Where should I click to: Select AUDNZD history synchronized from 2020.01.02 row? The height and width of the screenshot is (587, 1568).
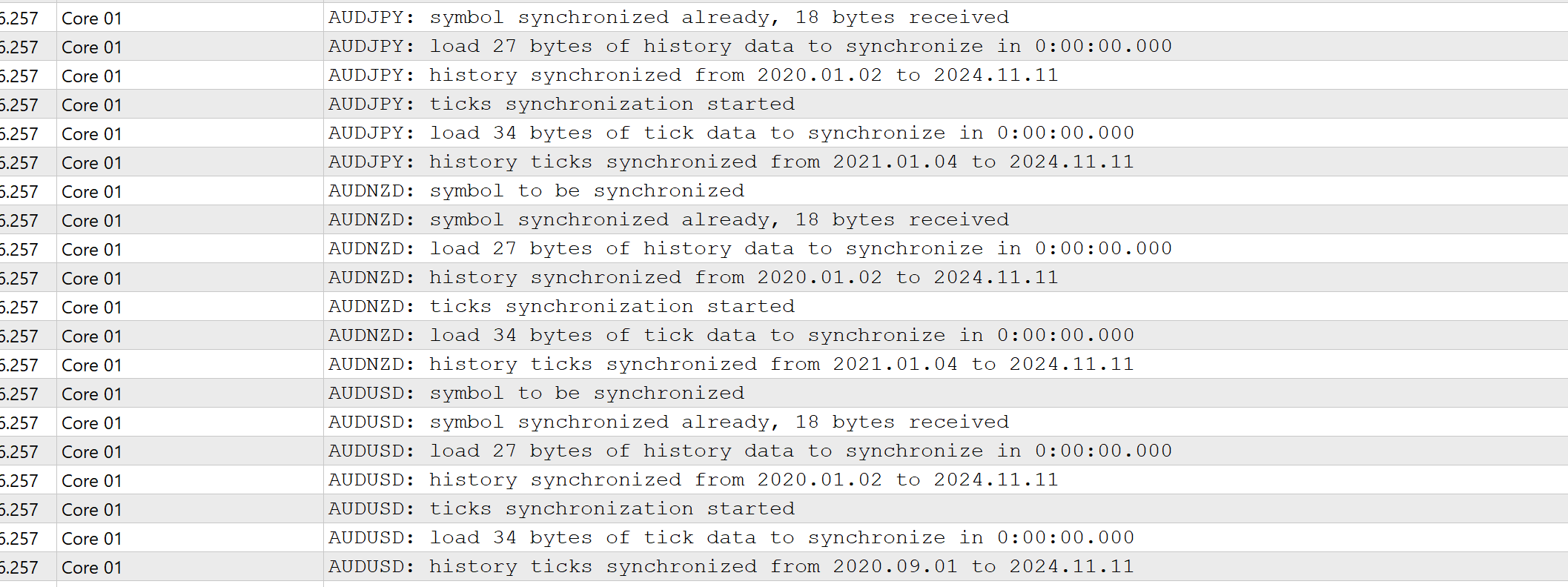pos(784,277)
